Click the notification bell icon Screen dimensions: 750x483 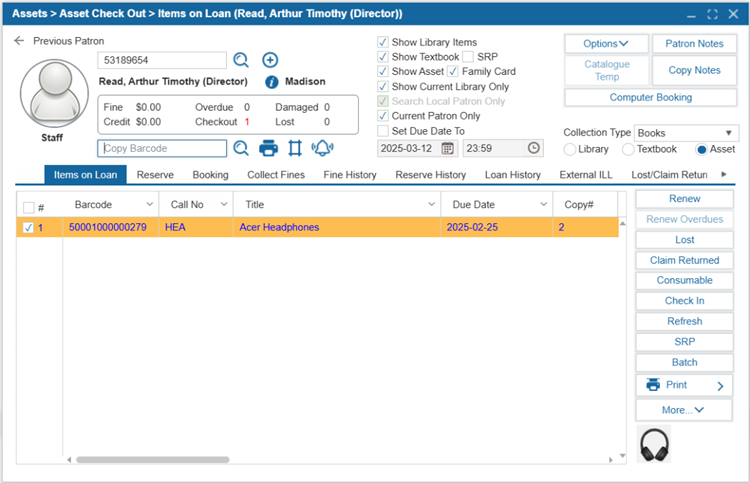click(x=322, y=148)
